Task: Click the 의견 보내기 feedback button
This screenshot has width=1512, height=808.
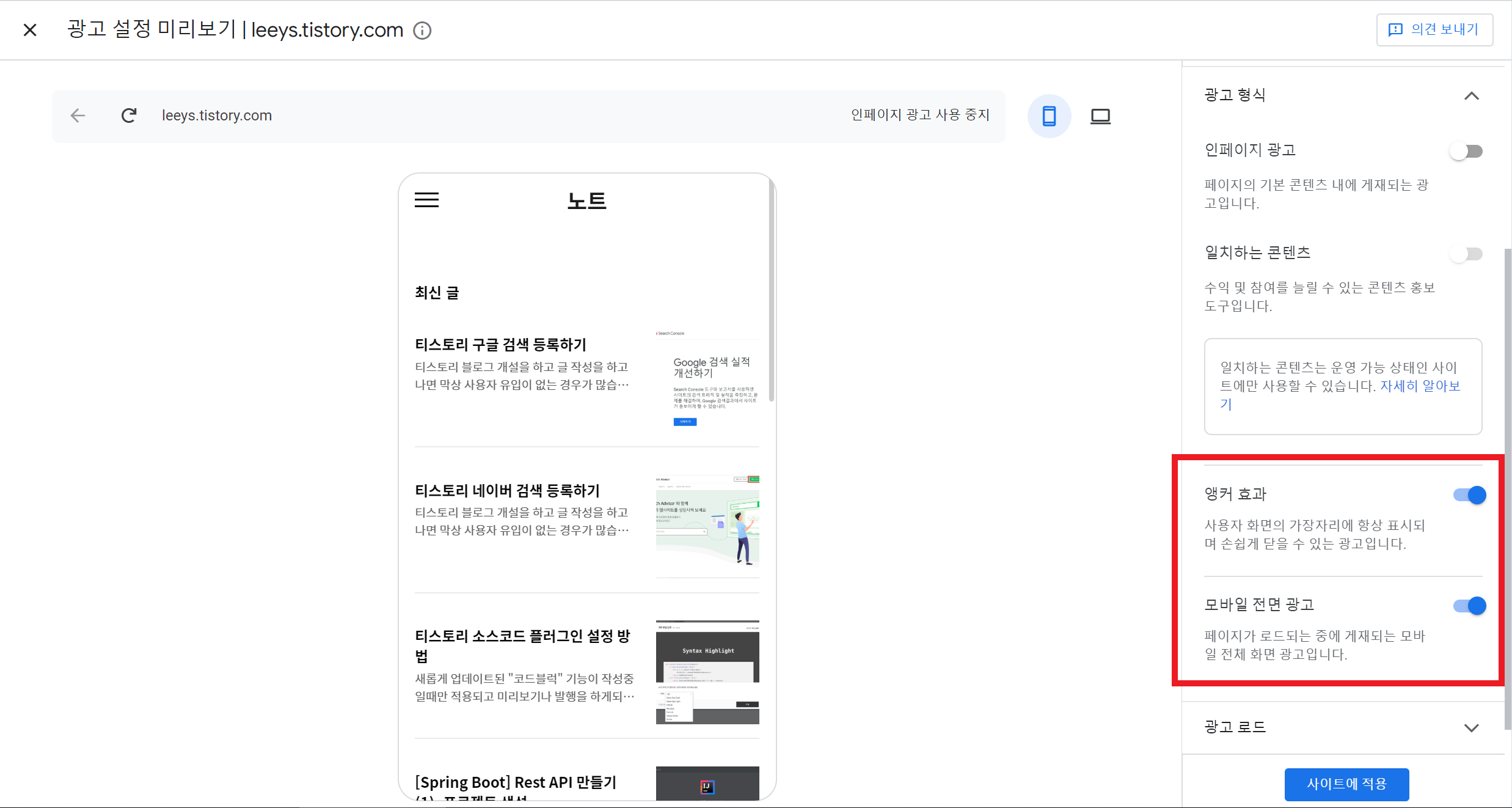Action: [x=1434, y=29]
